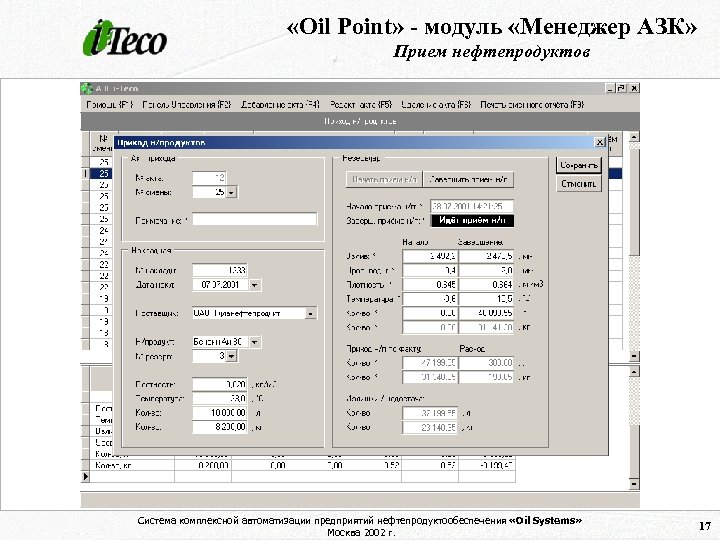Click the Поставщик field with ОАО text
Viewport: 720px width, 540px height.
click(249, 314)
